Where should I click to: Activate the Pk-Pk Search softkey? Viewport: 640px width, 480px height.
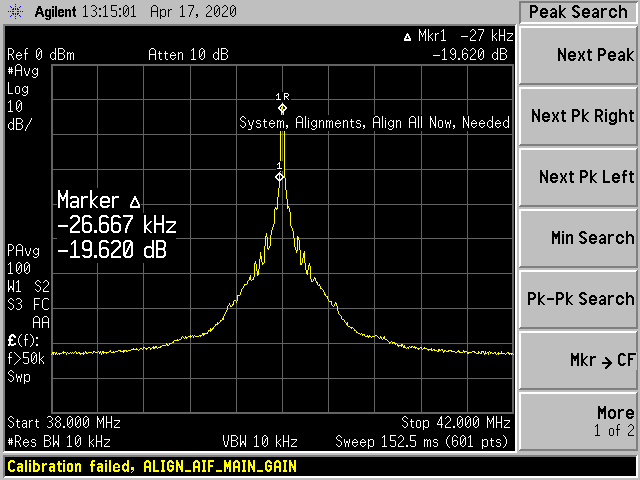tap(581, 299)
